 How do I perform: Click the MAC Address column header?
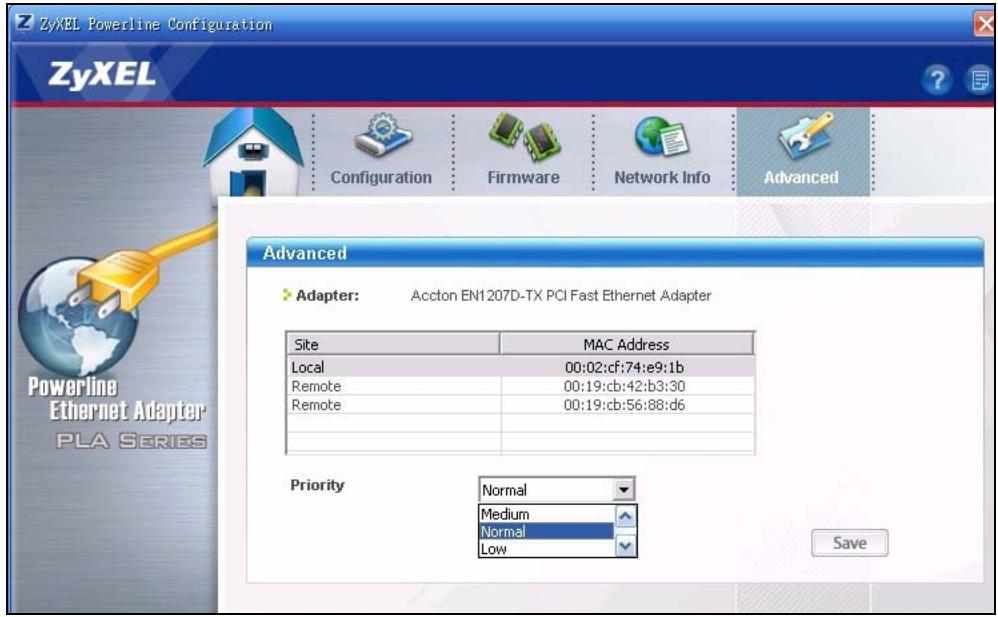[627, 344]
